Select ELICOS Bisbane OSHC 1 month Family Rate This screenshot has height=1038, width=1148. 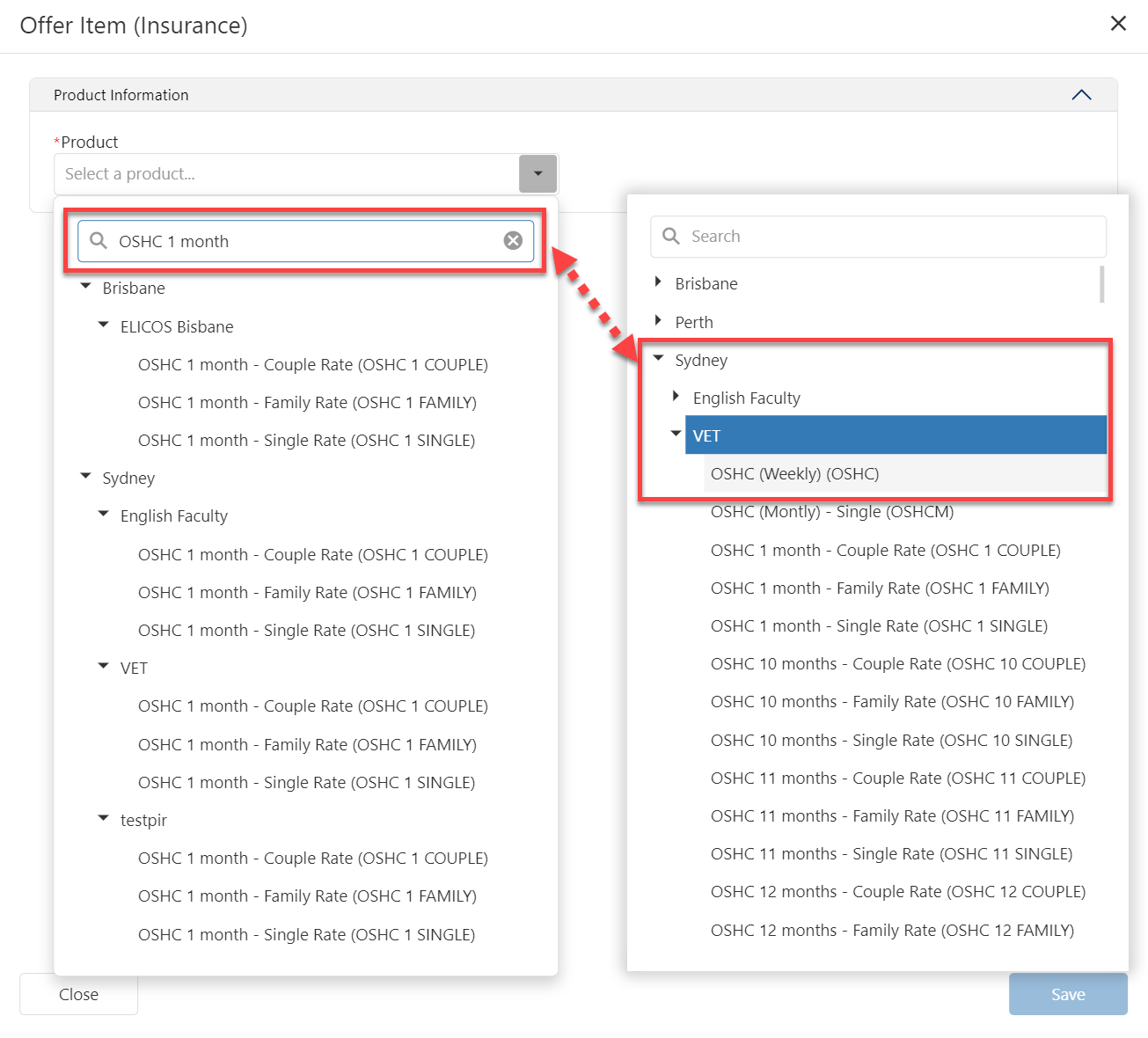307,402
